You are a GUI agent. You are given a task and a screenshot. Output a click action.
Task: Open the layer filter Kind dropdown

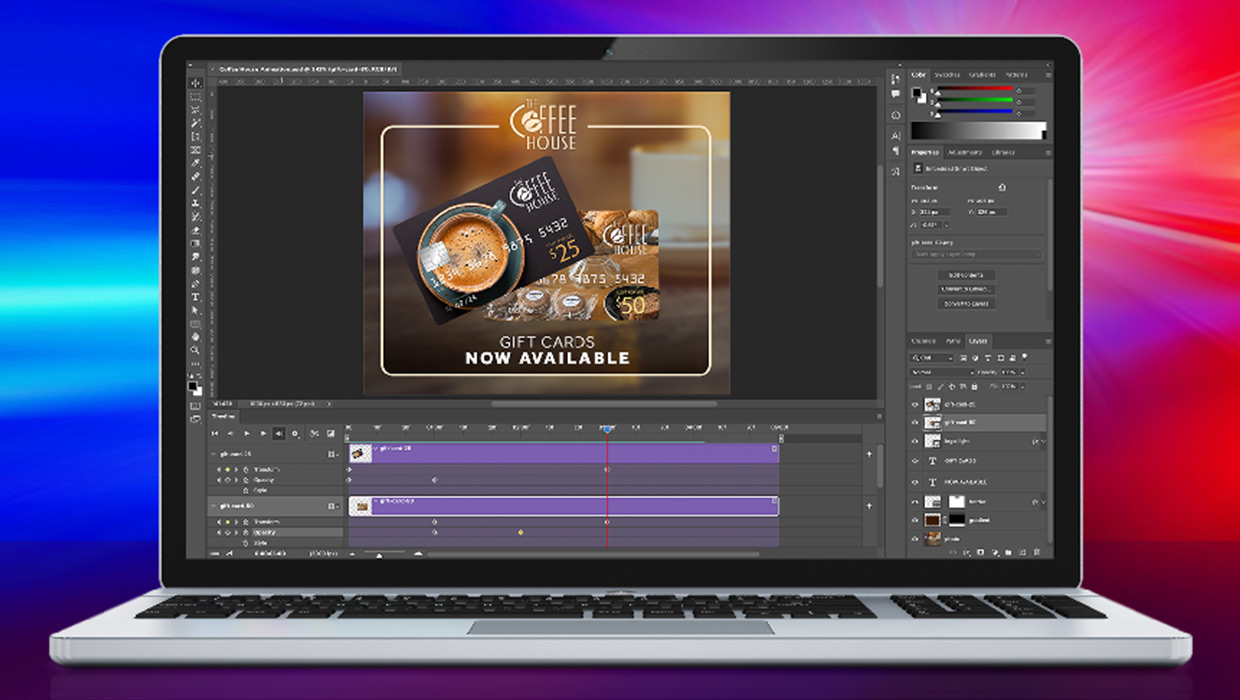[932, 358]
